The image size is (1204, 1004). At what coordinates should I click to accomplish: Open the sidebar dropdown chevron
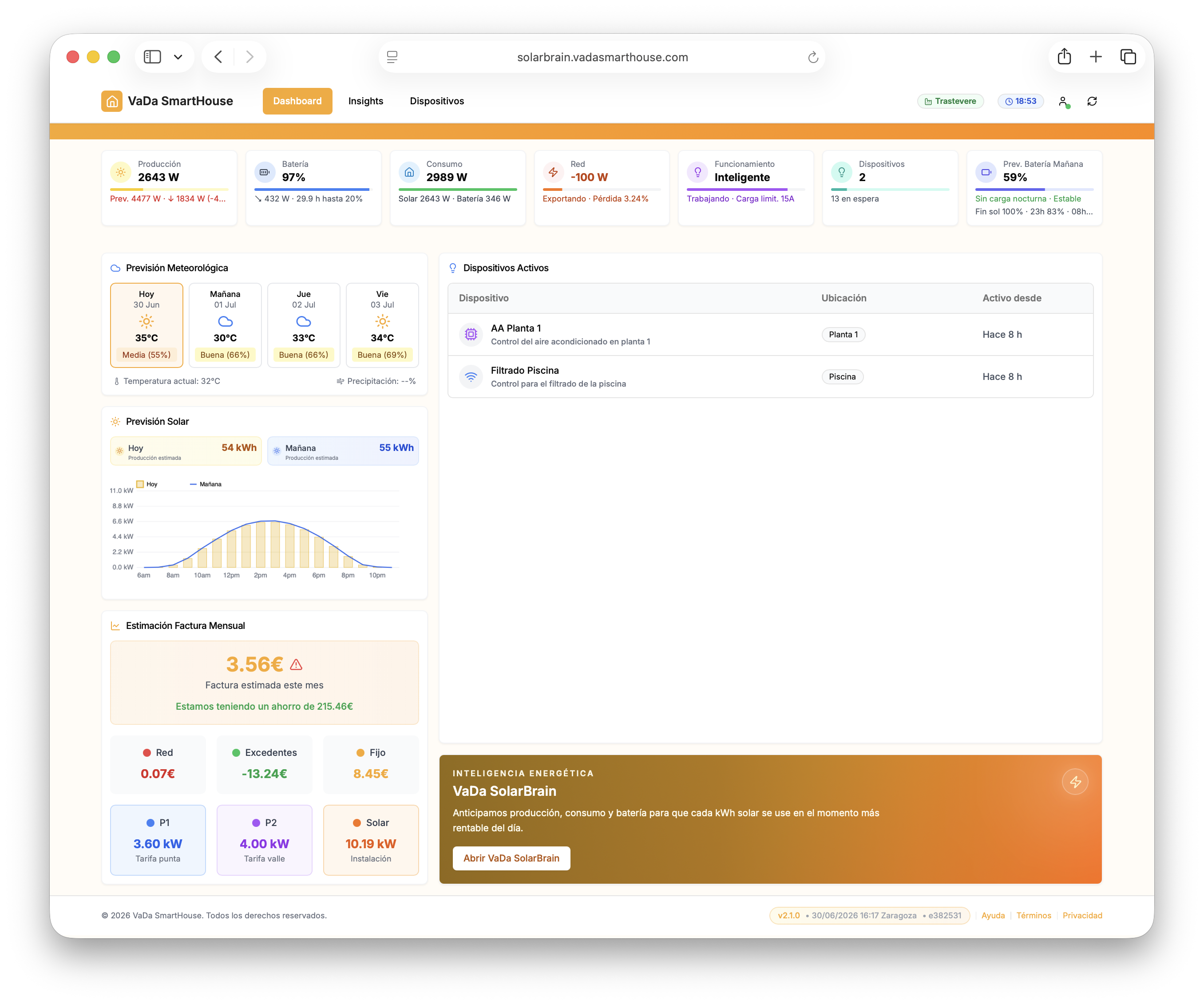point(178,57)
